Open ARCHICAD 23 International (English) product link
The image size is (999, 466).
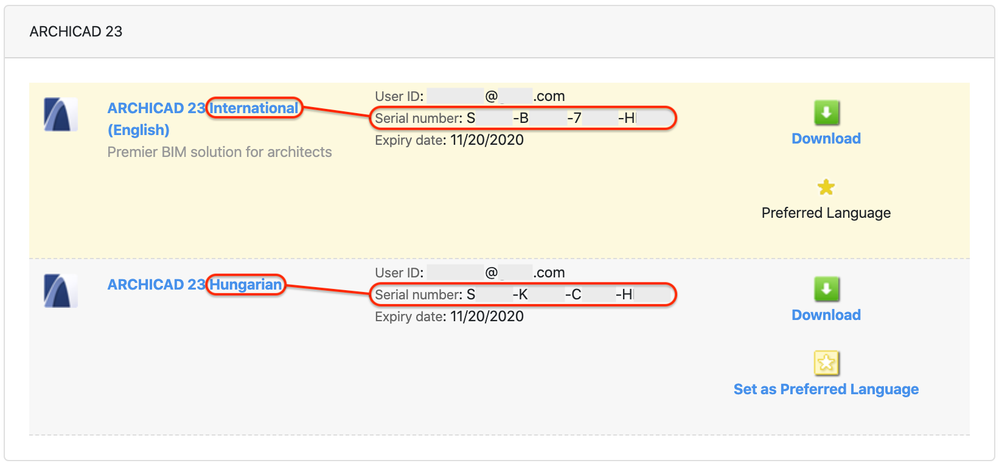203,119
